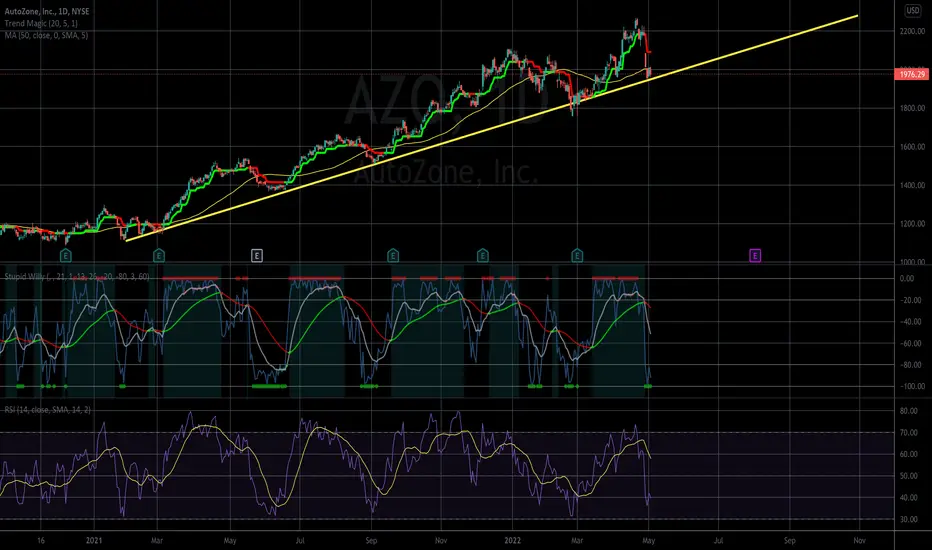The image size is (932, 550).
Task: Click the 2200.00 price axis label
Action: [x=912, y=31]
